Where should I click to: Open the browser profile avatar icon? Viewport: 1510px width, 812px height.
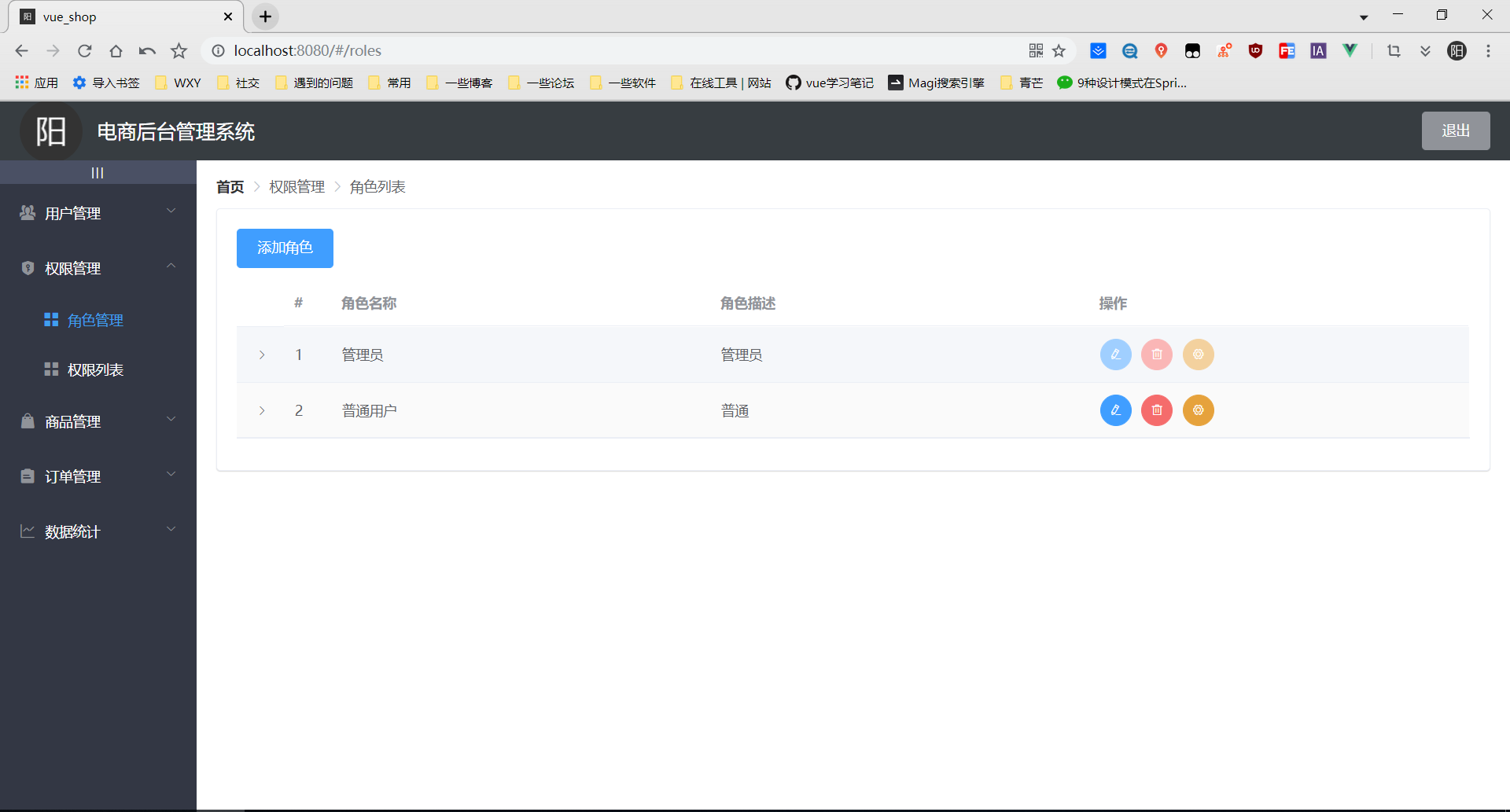(1457, 51)
